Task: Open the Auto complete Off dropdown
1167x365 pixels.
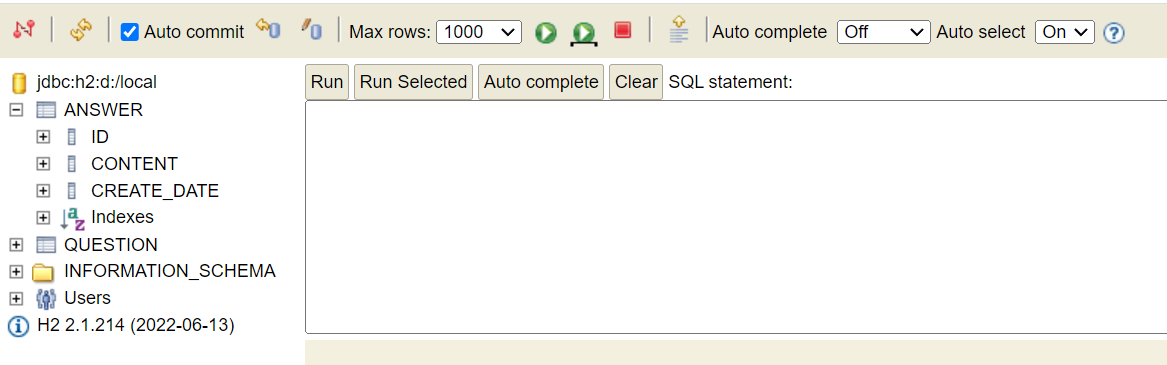Action: (883, 32)
